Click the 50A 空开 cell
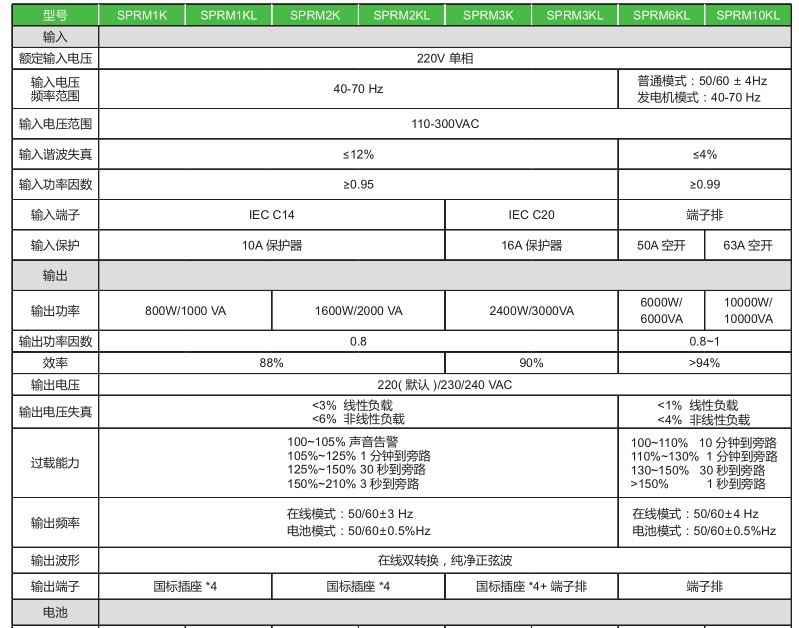Image resolution: width=799 pixels, height=628 pixels. [x=661, y=245]
